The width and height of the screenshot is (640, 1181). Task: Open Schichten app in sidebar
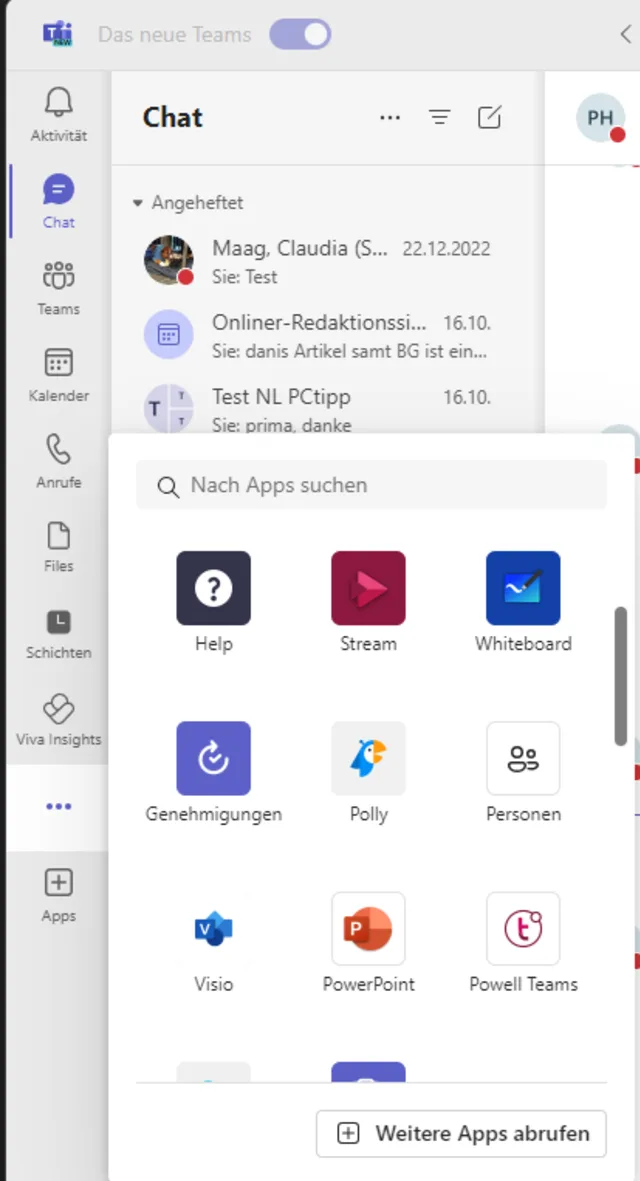coord(59,634)
